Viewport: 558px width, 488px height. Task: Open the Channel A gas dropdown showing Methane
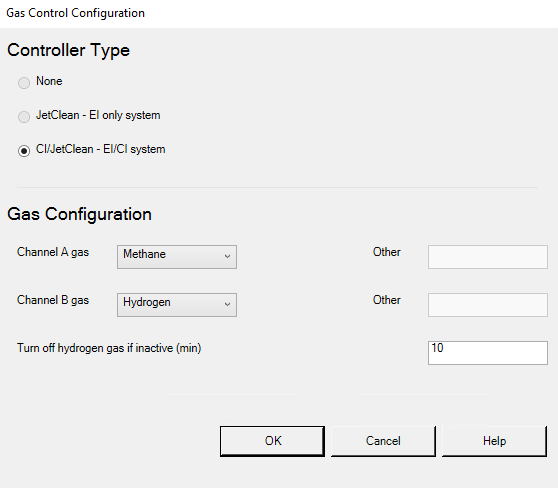(x=177, y=257)
